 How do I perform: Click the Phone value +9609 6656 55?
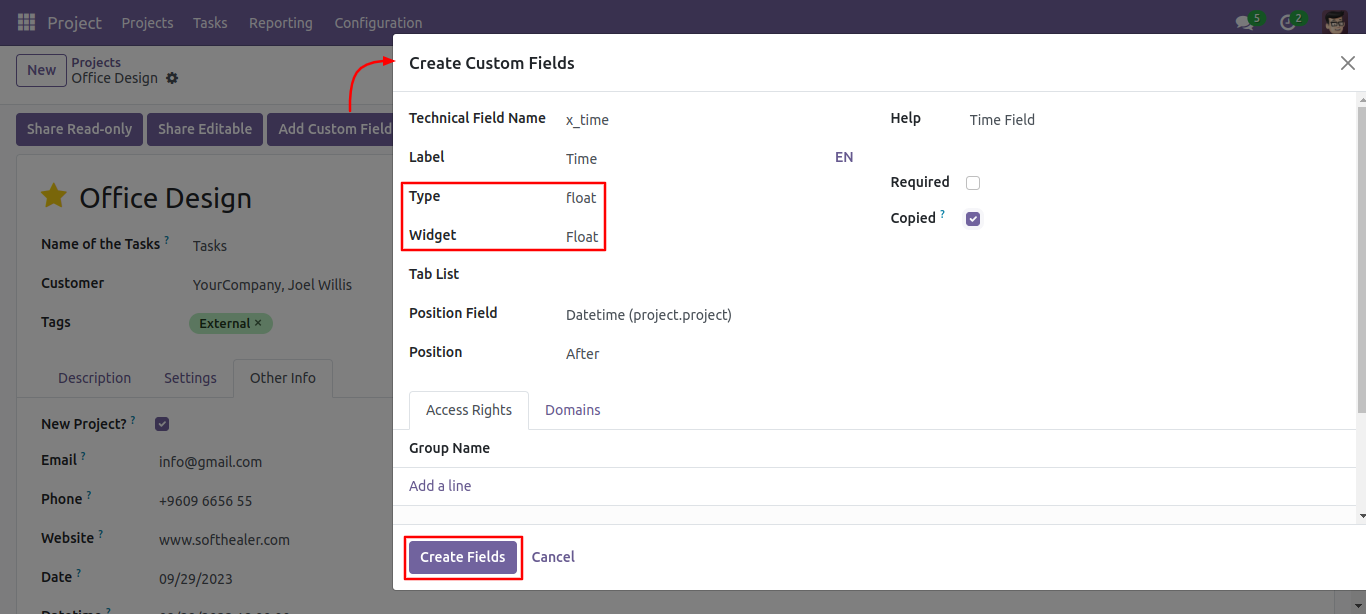point(205,501)
